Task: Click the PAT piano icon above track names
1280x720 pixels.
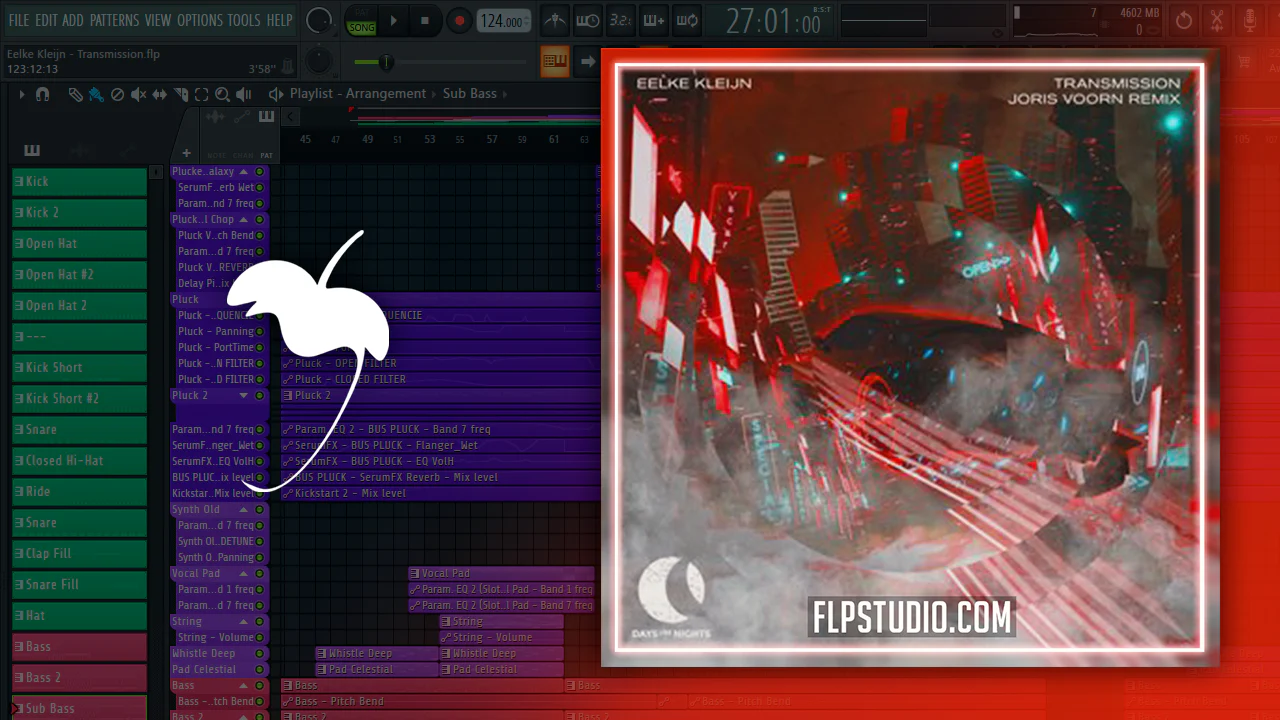Action: pos(266,118)
